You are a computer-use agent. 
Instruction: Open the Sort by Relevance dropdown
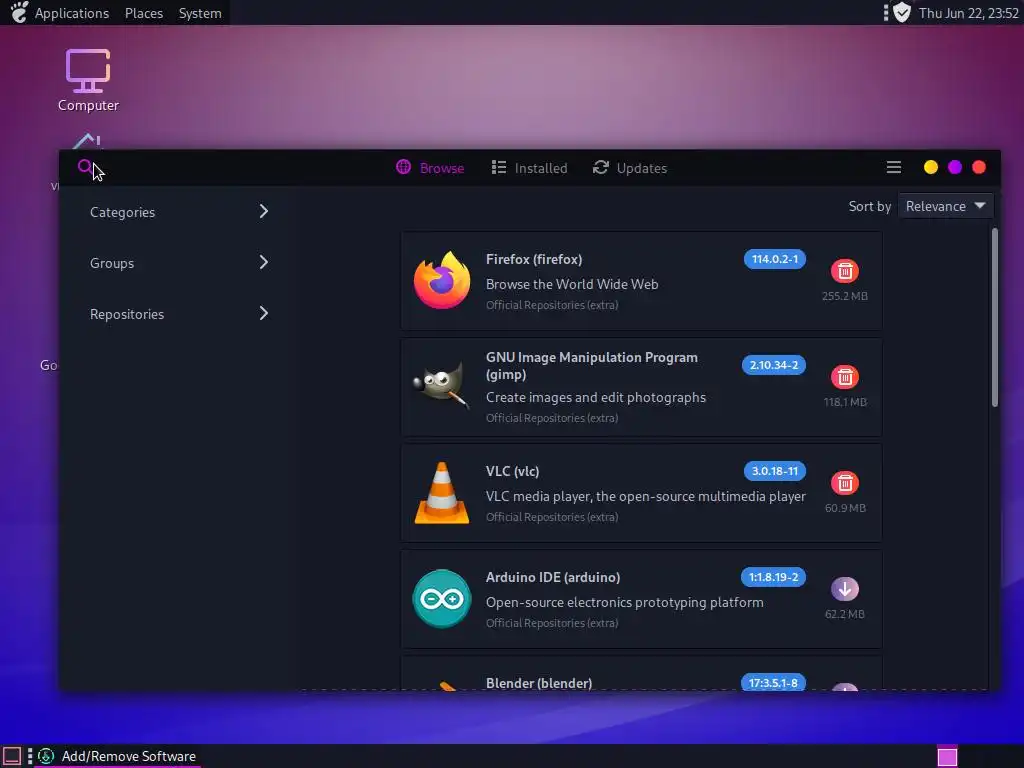tap(946, 206)
